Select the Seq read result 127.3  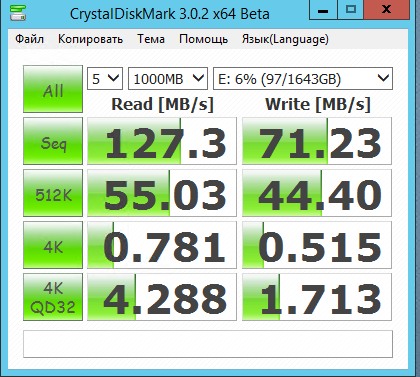[x=162, y=141]
